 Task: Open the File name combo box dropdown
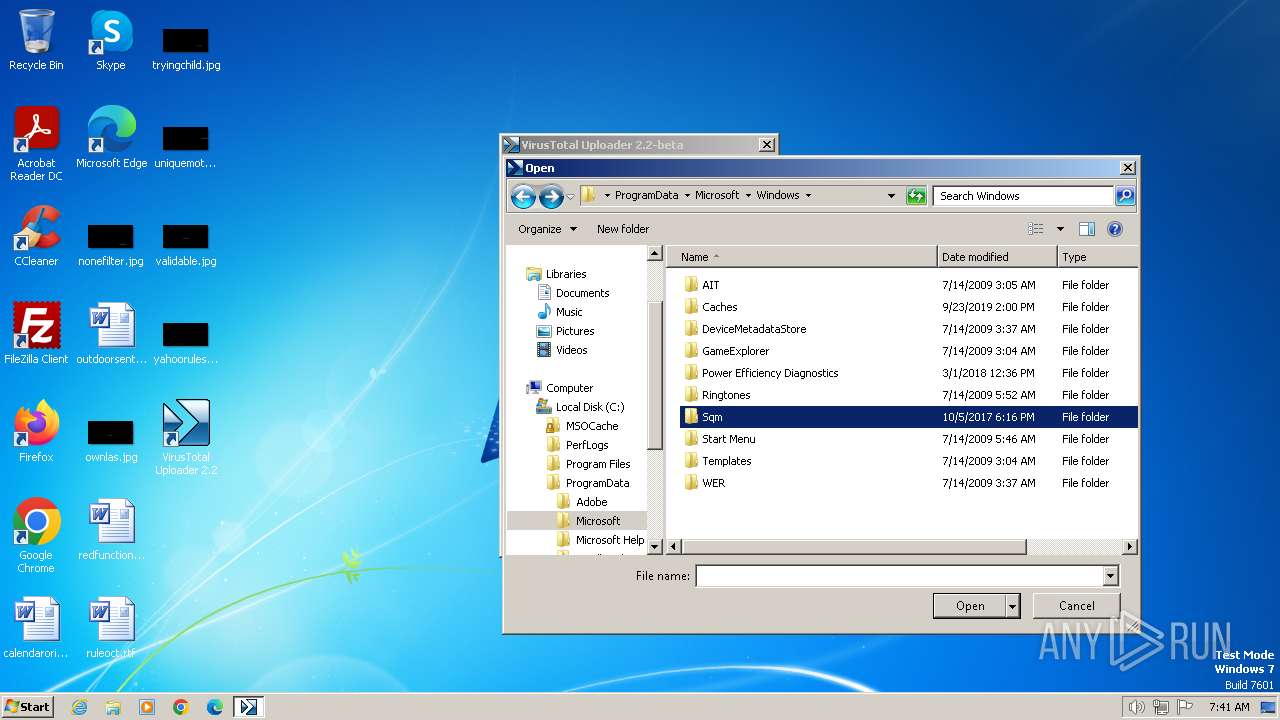(1110, 576)
